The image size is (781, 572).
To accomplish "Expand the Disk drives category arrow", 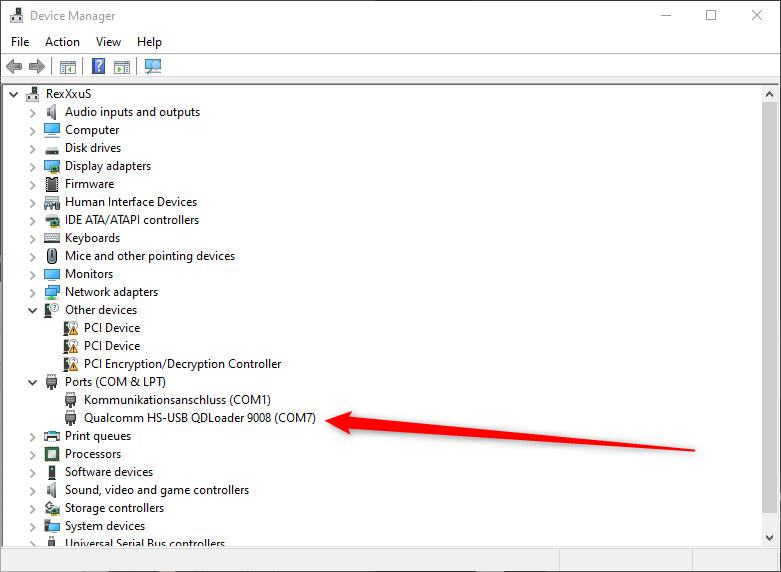I will point(33,148).
